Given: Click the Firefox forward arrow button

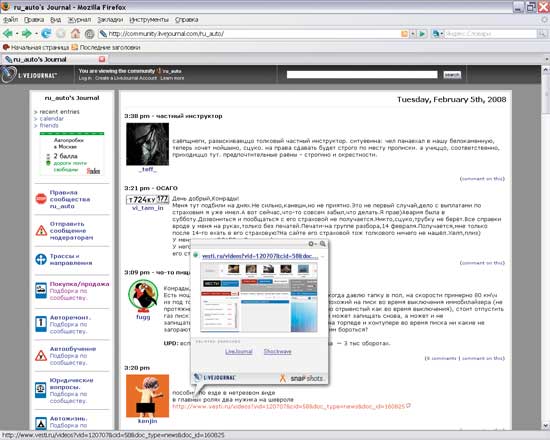Looking at the screenshot, I should (27, 34).
